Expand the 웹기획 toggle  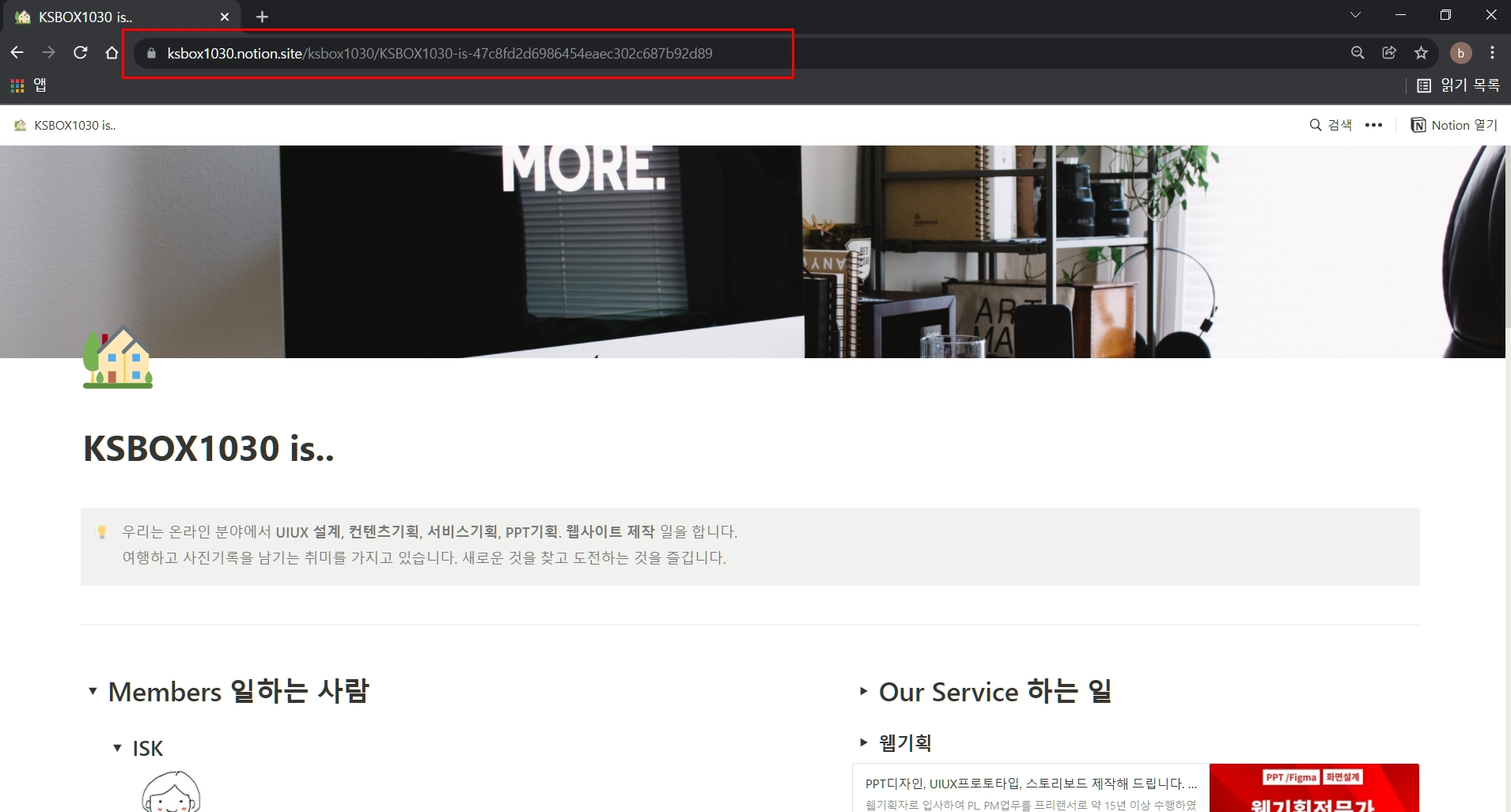[x=864, y=742]
